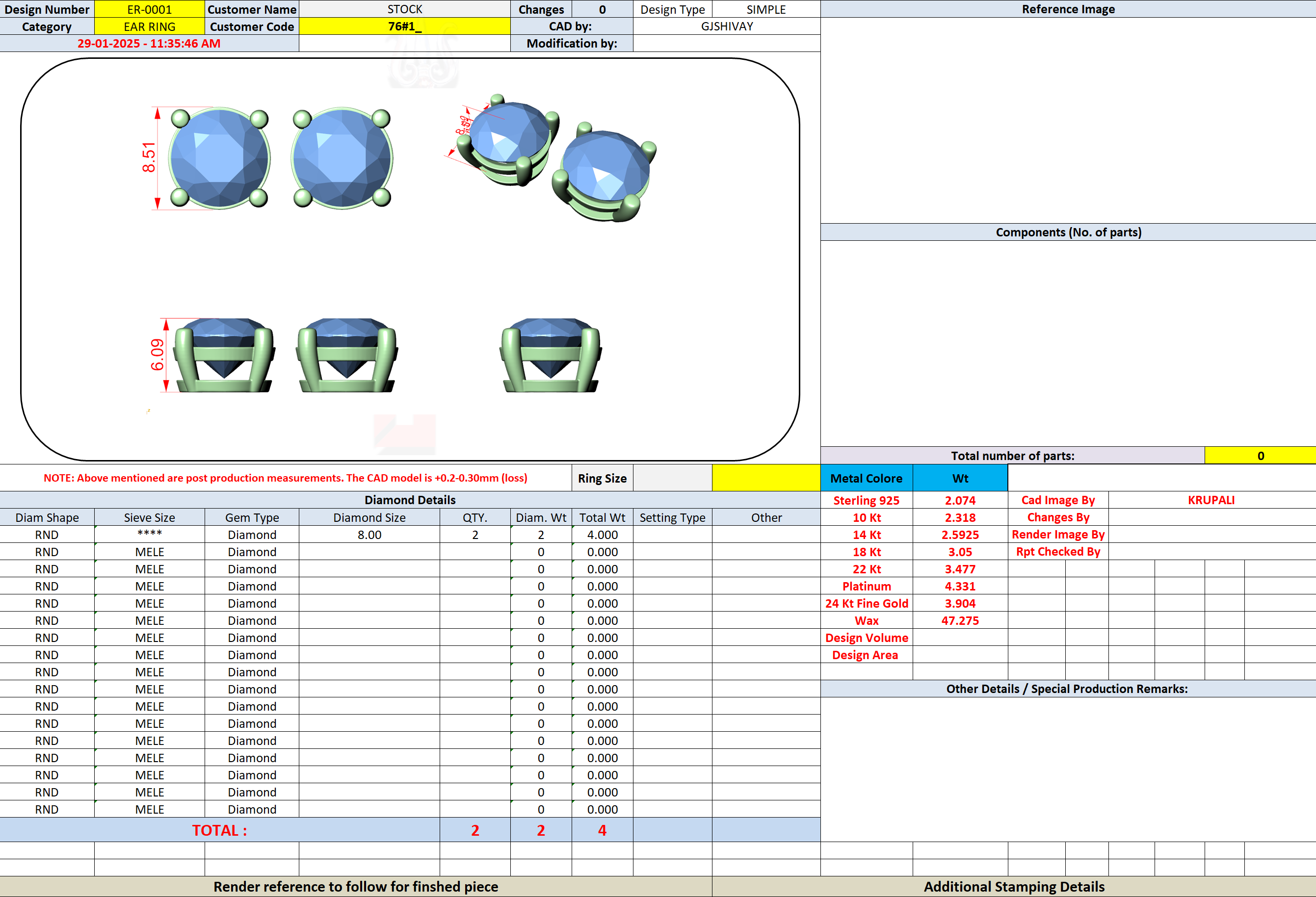Select the 4.000 total weight cell
Screen dimensions: 1316x897
coord(602,534)
